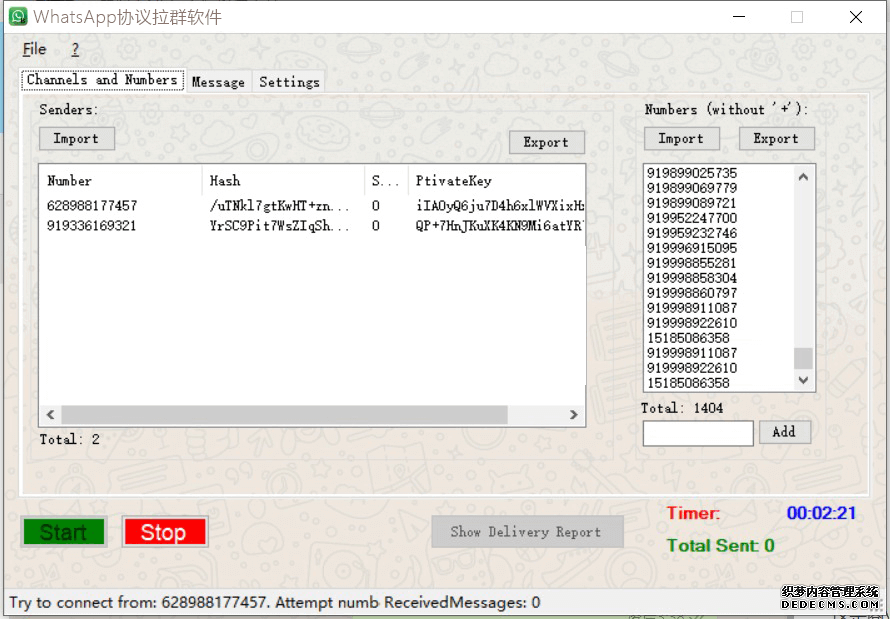
Task: Select number 919998858304 in the list
Action: [x=692, y=278]
